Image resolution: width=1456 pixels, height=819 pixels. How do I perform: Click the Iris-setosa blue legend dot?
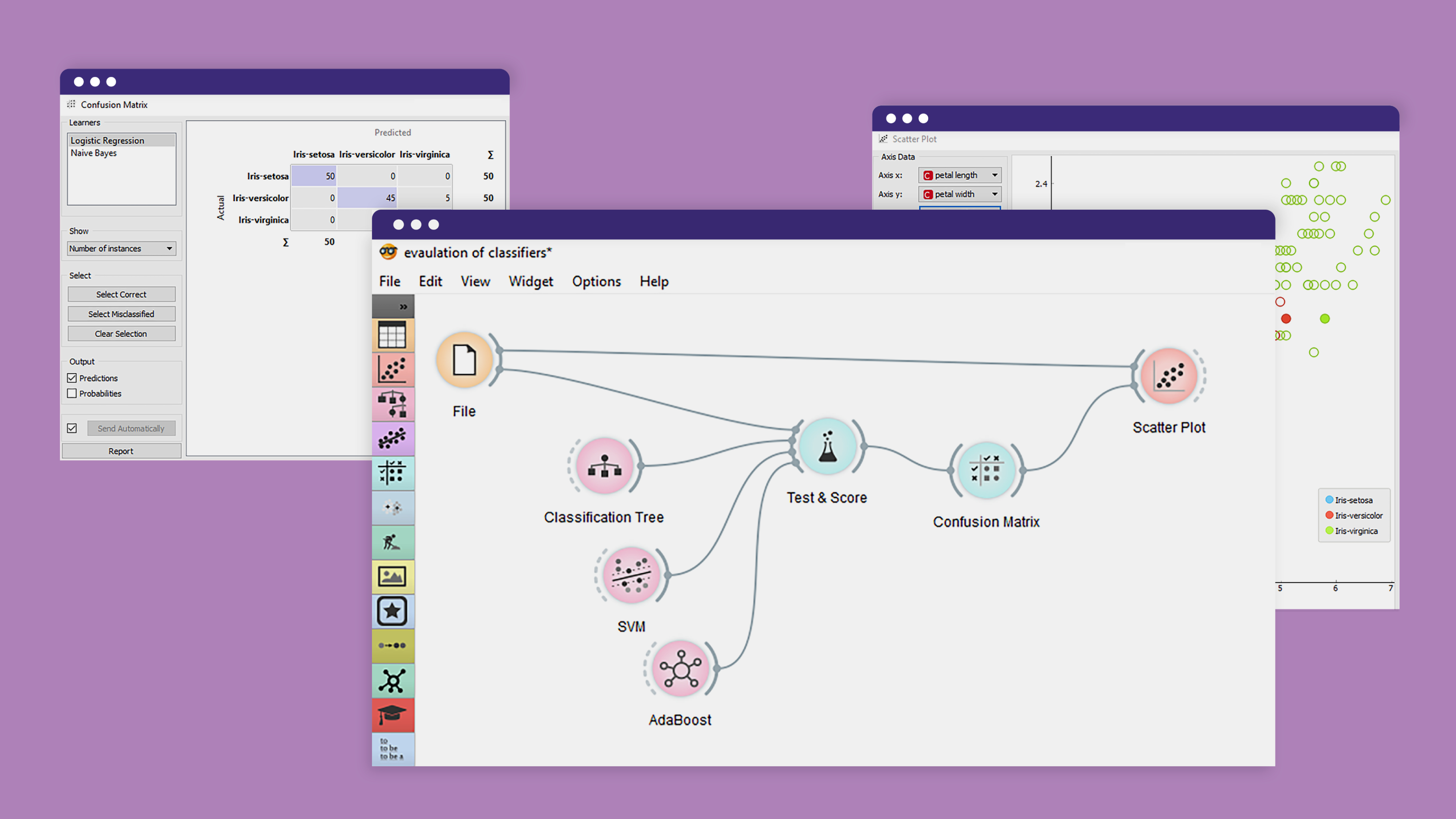click(x=1329, y=500)
